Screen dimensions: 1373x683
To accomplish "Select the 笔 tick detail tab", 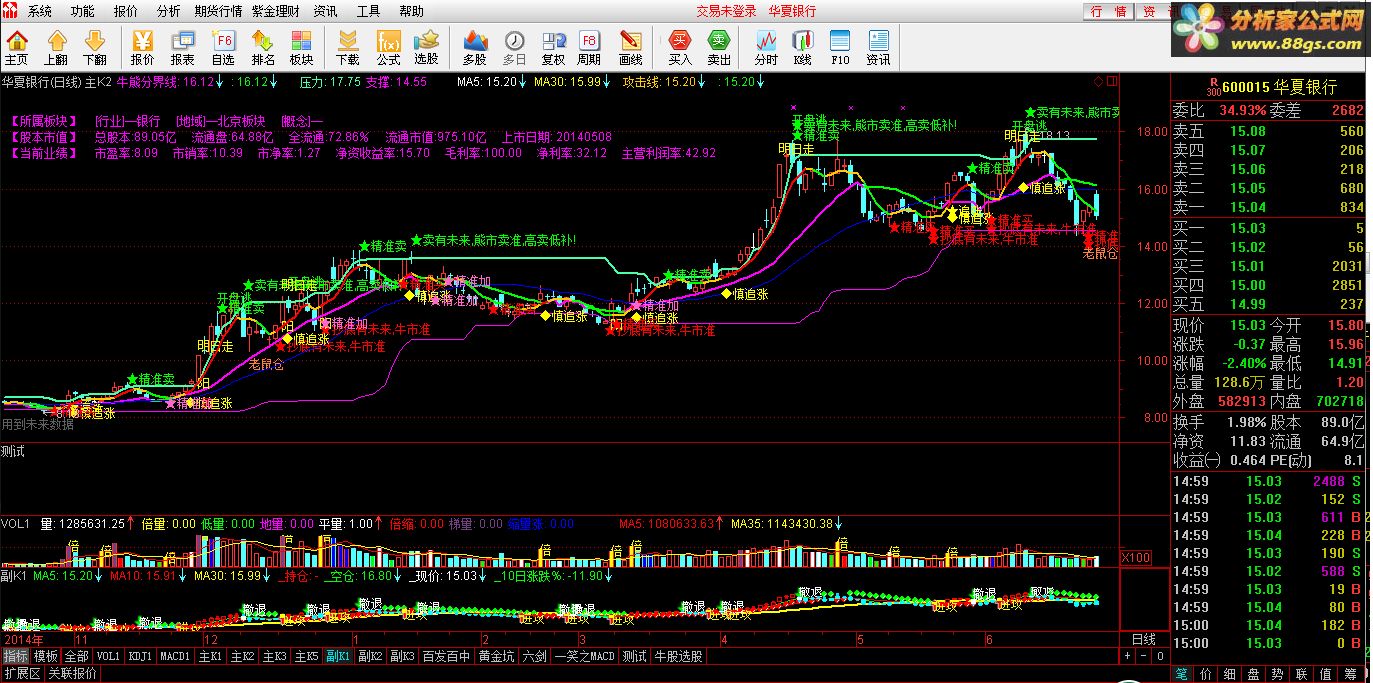I will 1181,674.
